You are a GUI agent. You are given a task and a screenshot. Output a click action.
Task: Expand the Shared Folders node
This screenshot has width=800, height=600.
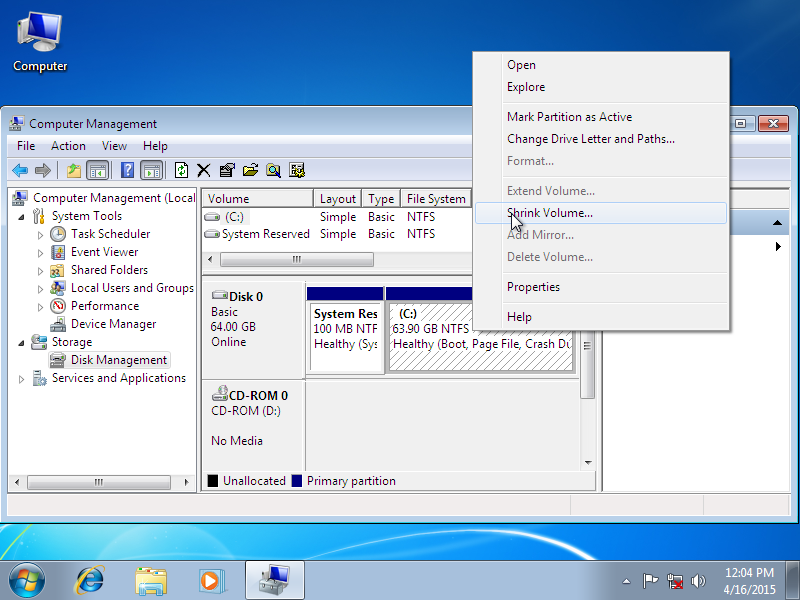pyautogui.click(x=40, y=271)
